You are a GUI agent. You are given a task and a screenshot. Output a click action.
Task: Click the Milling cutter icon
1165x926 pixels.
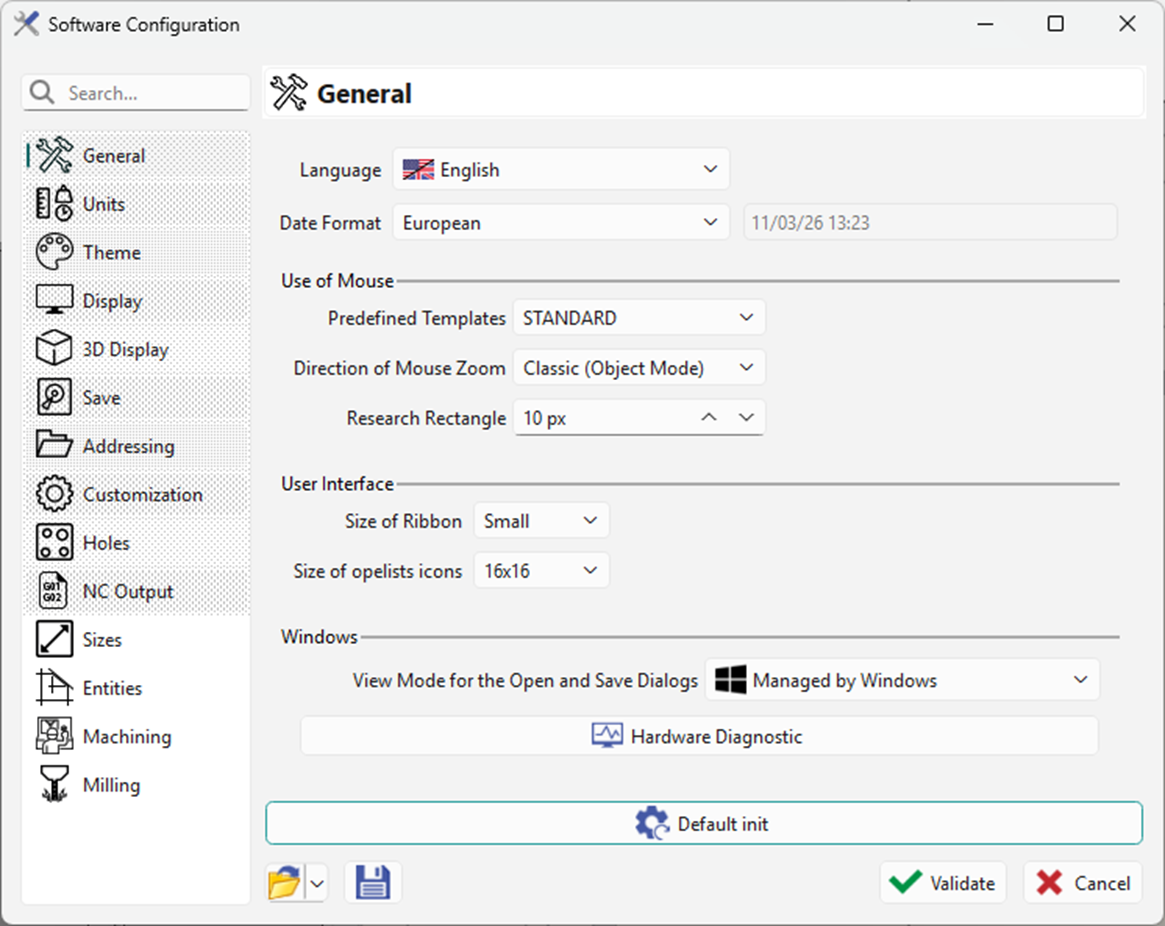[x=54, y=785]
